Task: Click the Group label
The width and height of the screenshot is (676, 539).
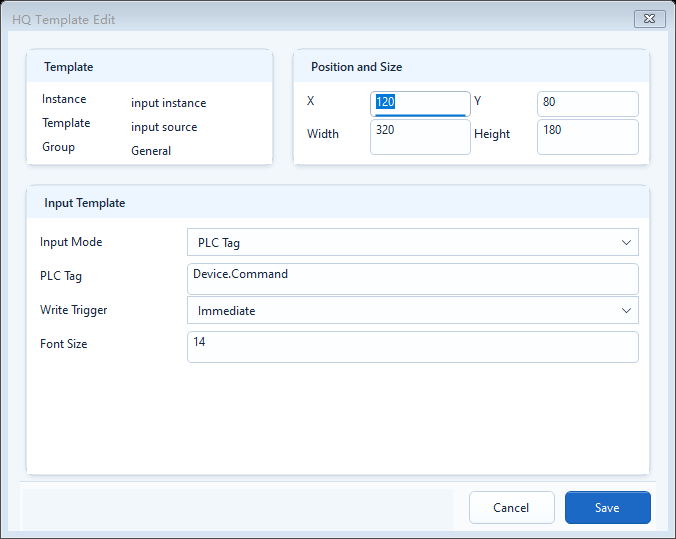Action: pyautogui.click(x=58, y=147)
